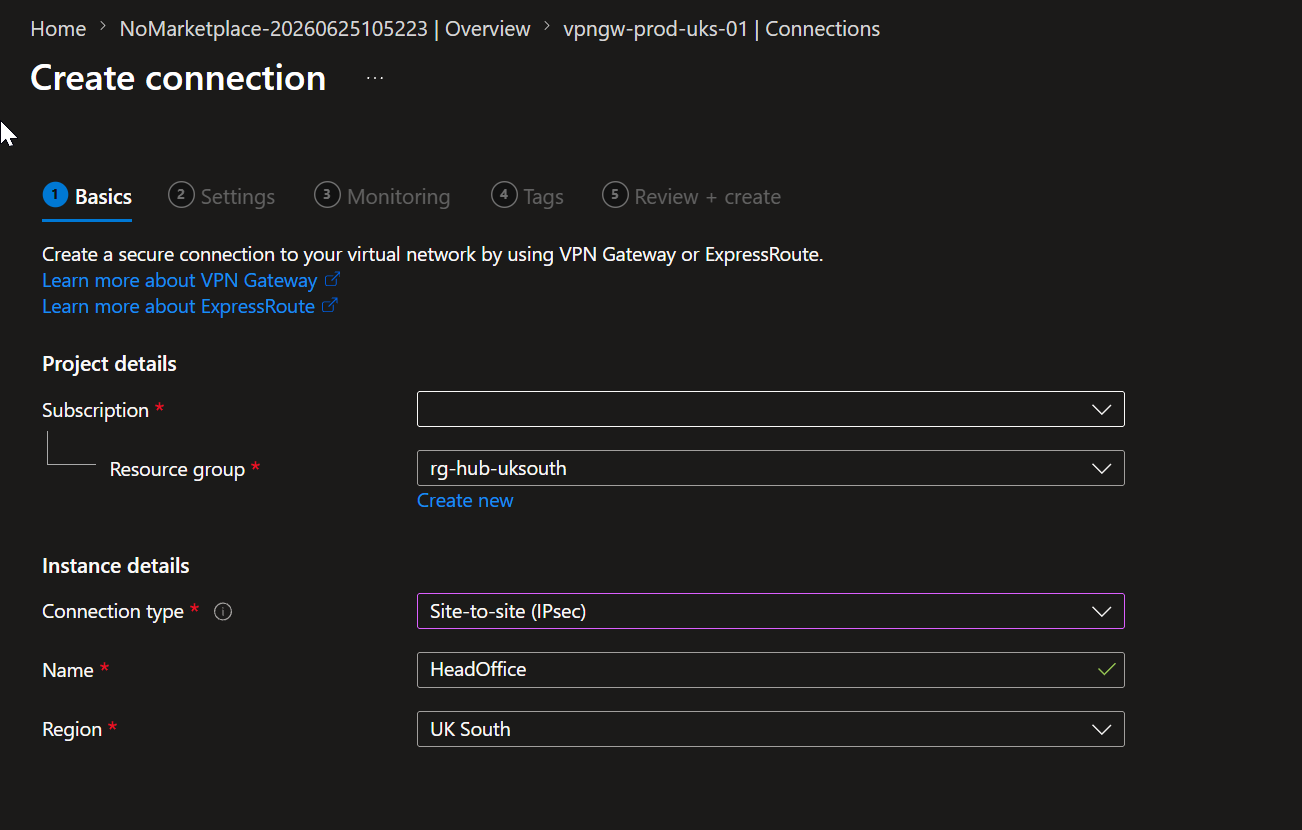This screenshot has height=830, width=1302.
Task: Click the Subscription dropdown chevron arrow
Action: (x=1102, y=409)
